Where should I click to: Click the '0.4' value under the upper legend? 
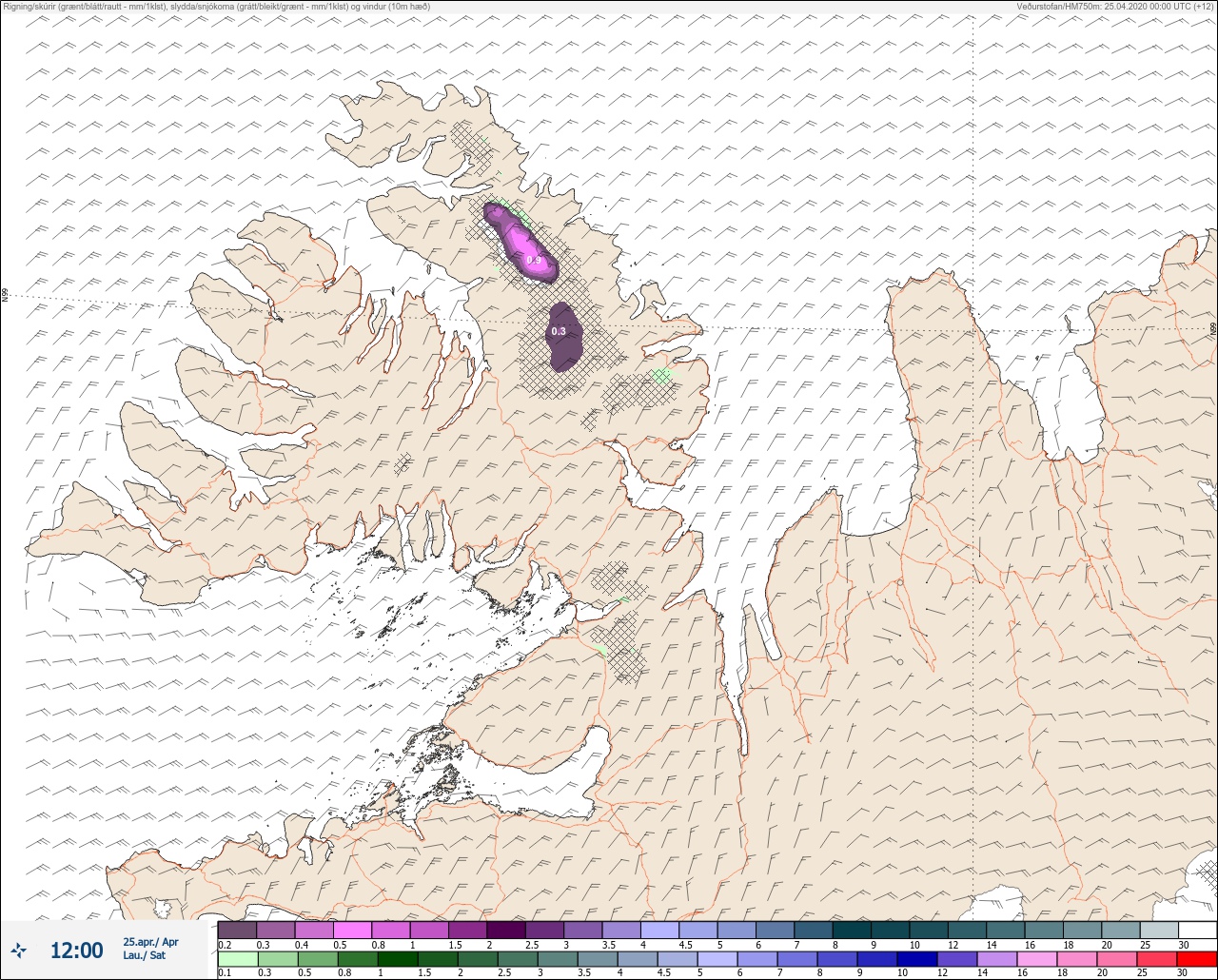[302, 945]
